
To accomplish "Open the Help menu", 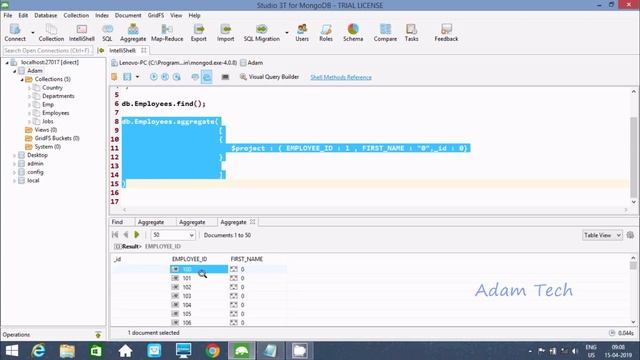I will tap(194, 15).
